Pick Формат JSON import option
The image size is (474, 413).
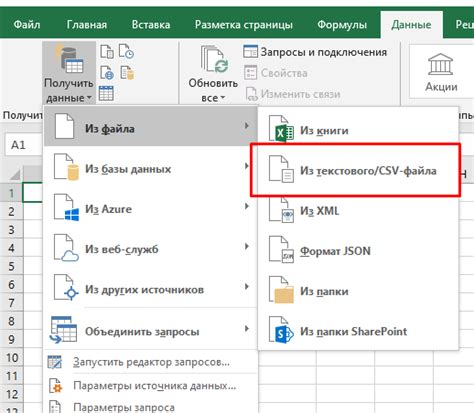(x=358, y=251)
